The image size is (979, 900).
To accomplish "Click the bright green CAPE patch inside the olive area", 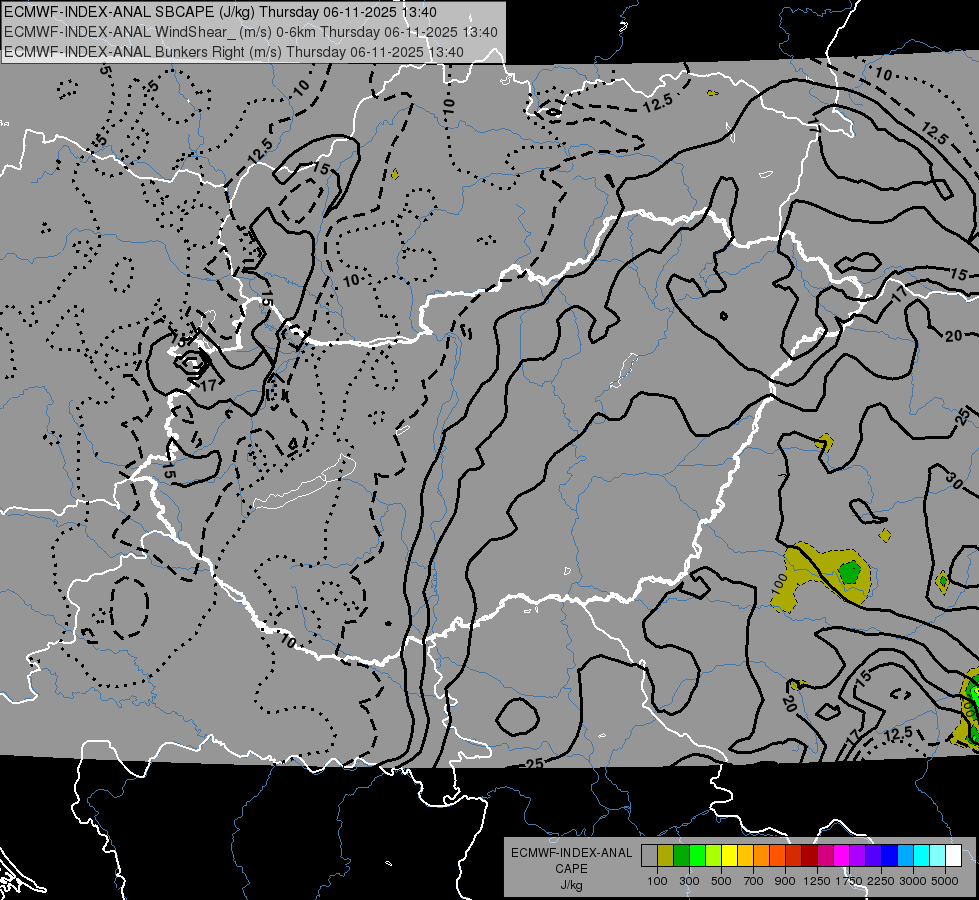I will [850, 571].
